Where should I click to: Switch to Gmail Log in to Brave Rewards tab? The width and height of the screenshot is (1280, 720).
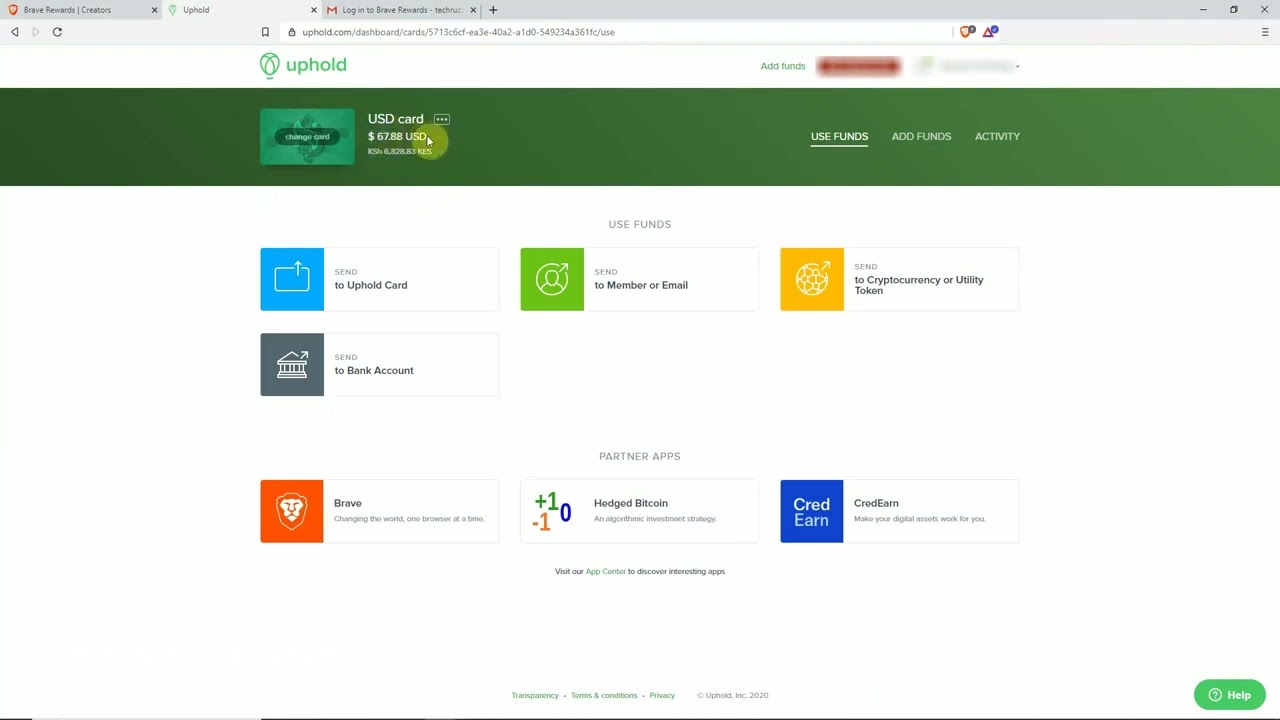400,10
